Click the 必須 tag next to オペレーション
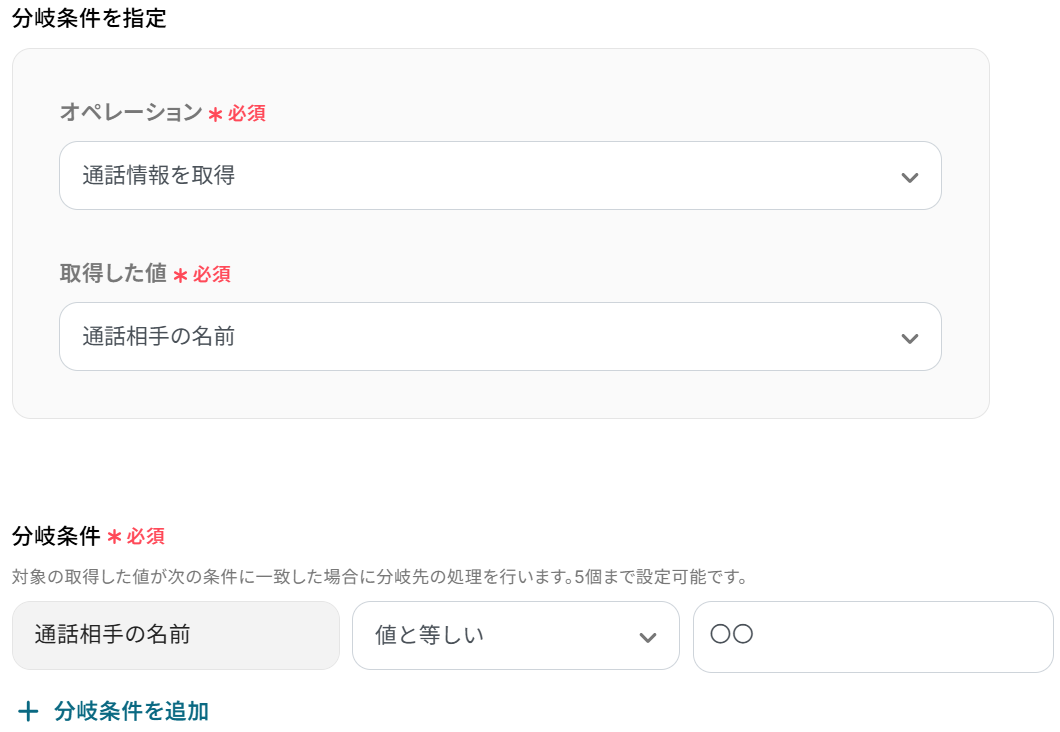This screenshot has height=732, width=1060. (x=247, y=114)
